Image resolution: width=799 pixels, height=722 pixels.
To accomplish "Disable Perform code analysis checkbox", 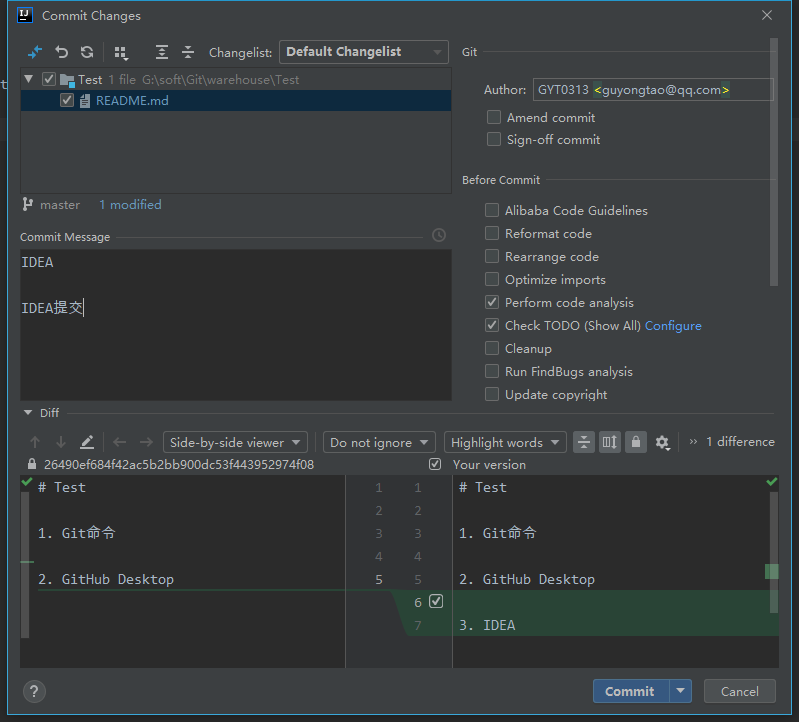I will point(492,302).
